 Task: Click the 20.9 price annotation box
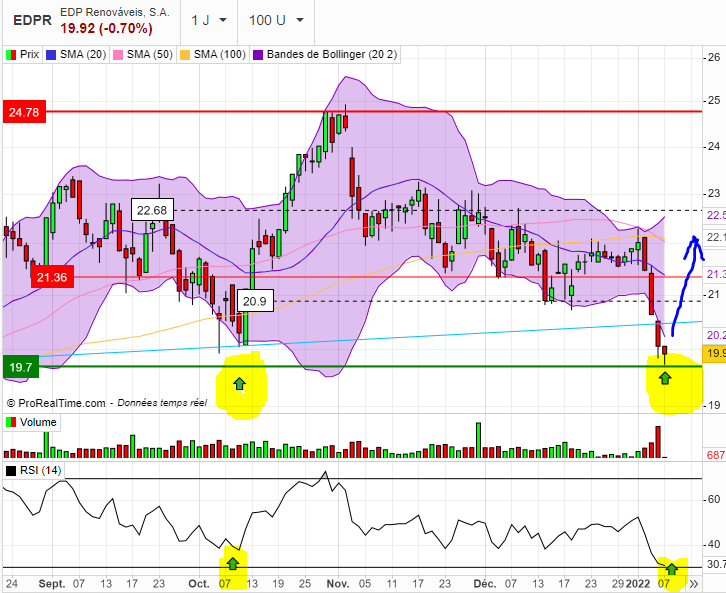pos(255,301)
